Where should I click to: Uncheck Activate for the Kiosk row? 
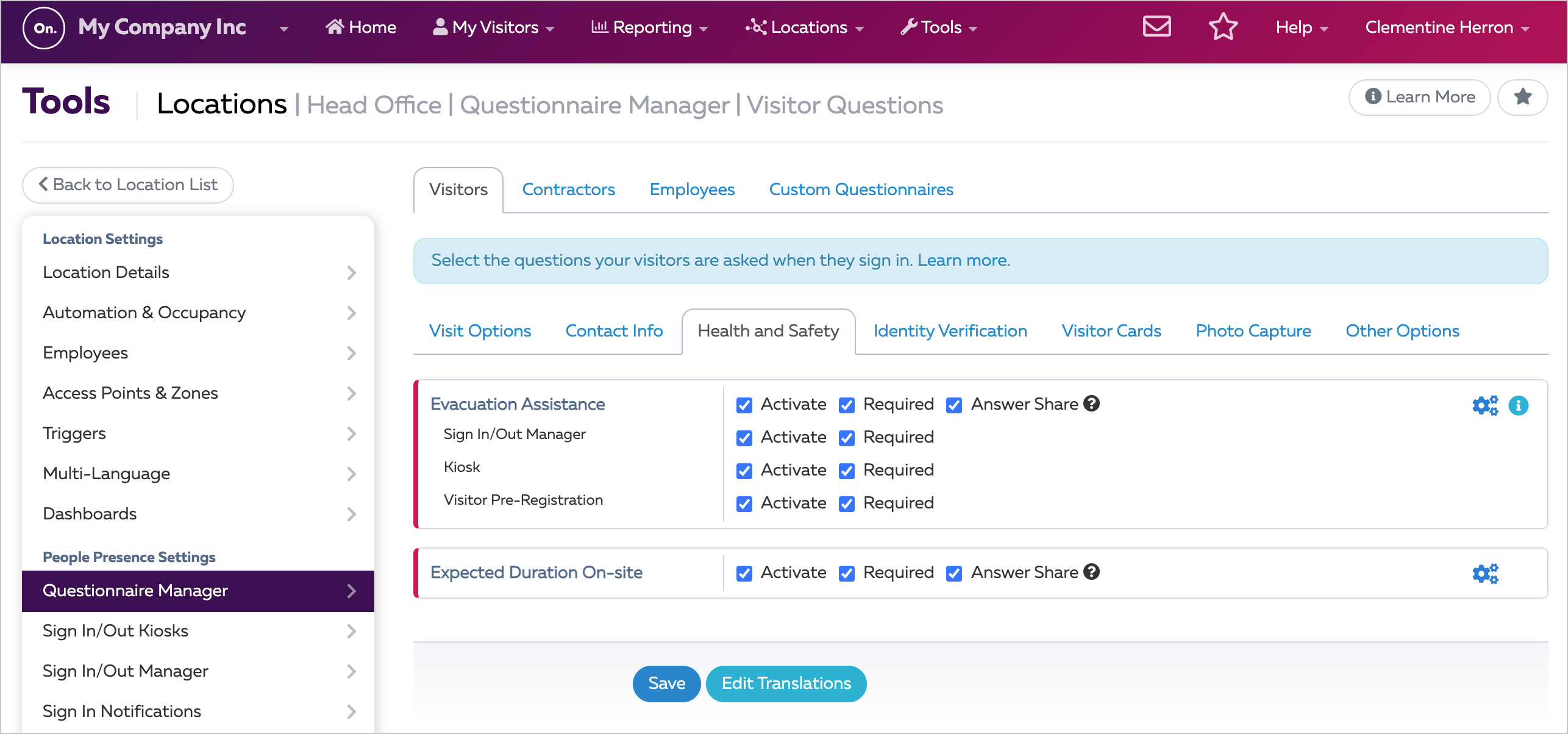744,470
